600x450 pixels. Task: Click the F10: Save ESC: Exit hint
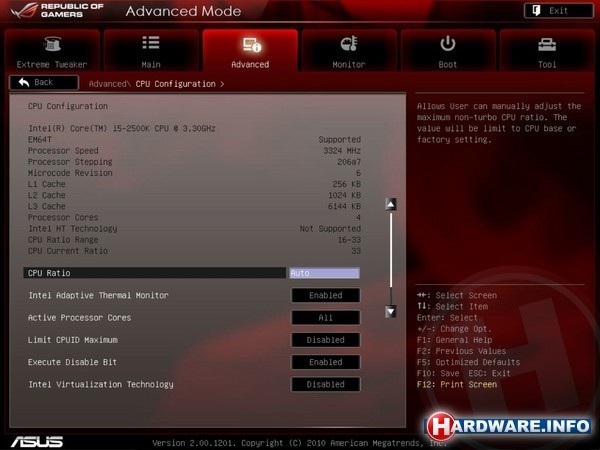[464, 373]
